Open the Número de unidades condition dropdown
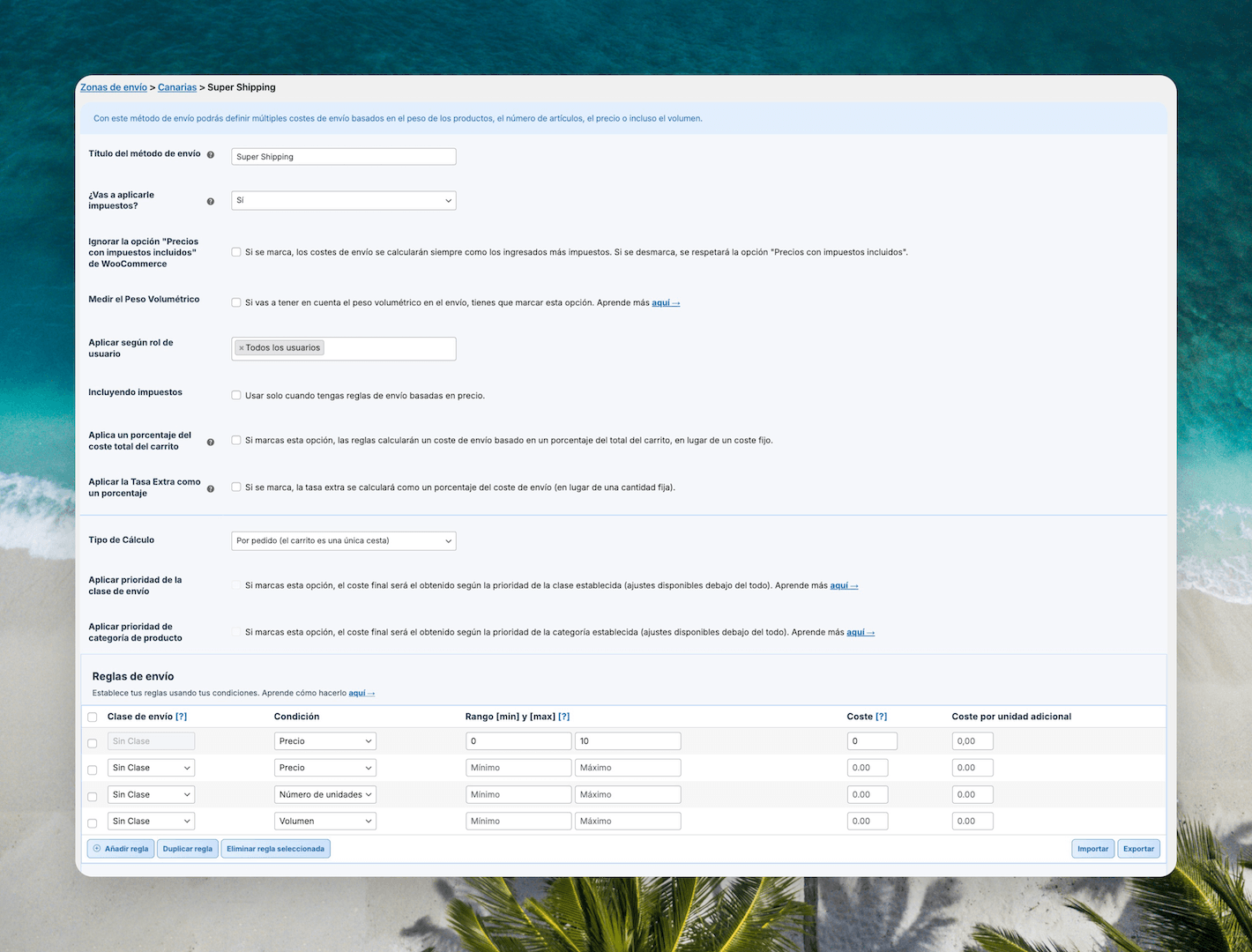The image size is (1252, 952). 324,795
